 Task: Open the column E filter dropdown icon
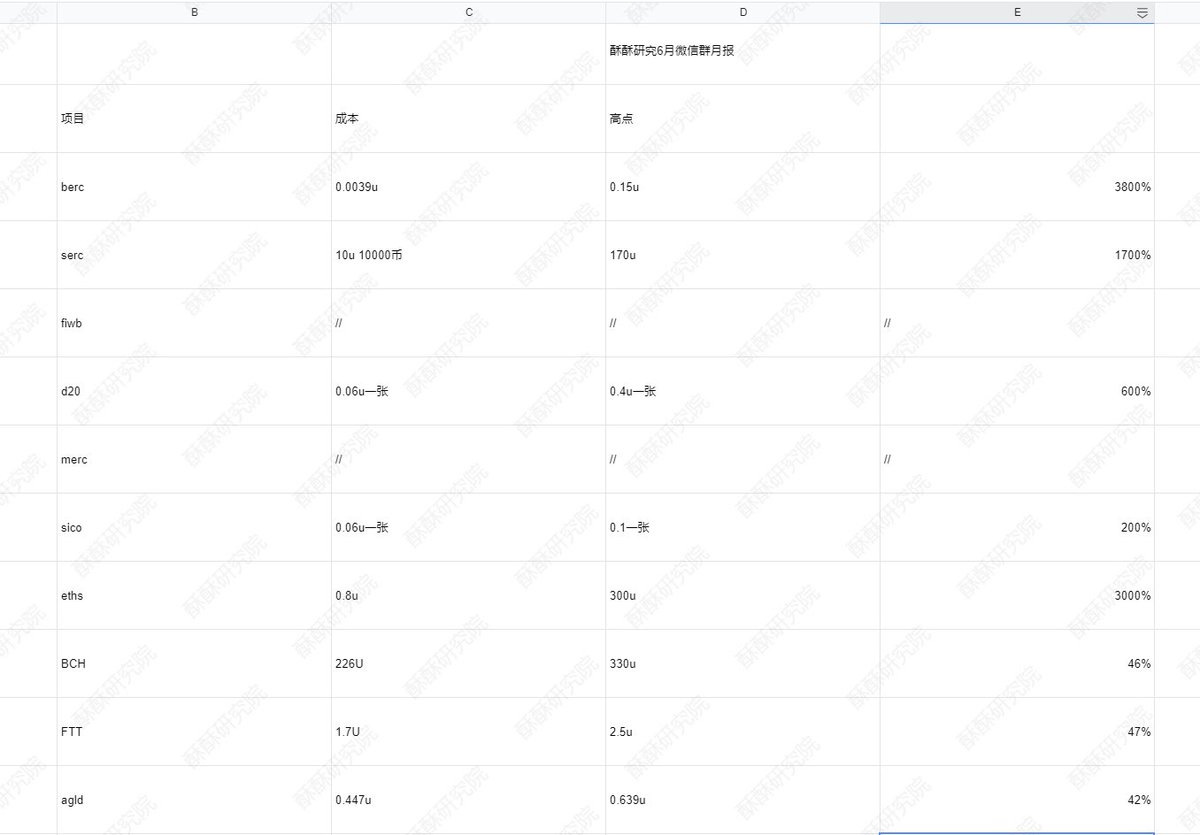1142,13
